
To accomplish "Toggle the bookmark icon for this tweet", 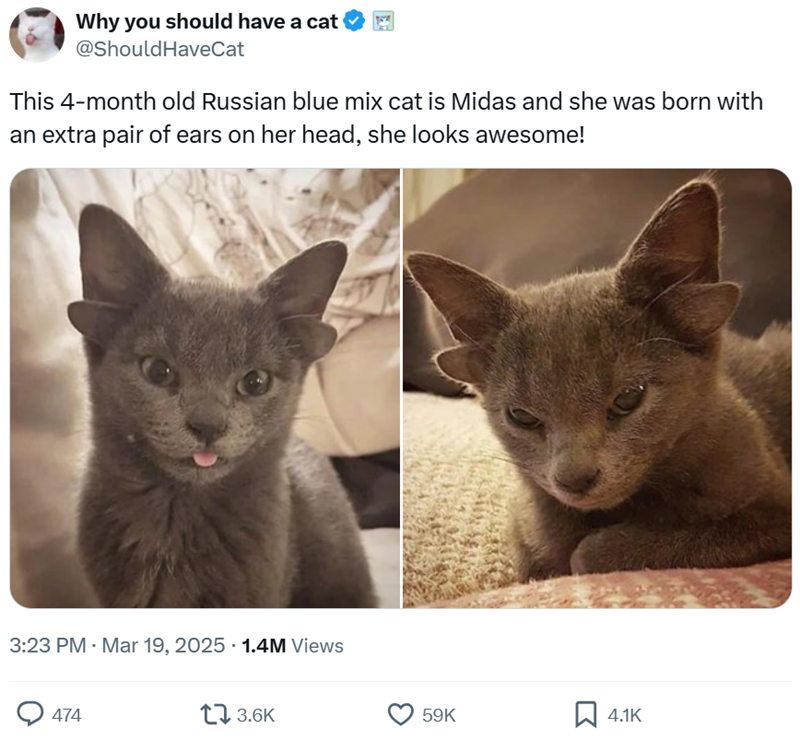I will tap(585, 714).
